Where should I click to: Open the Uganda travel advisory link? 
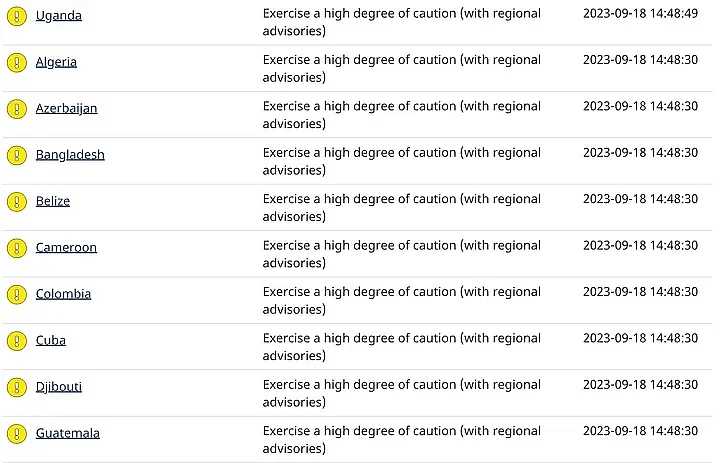click(x=59, y=16)
